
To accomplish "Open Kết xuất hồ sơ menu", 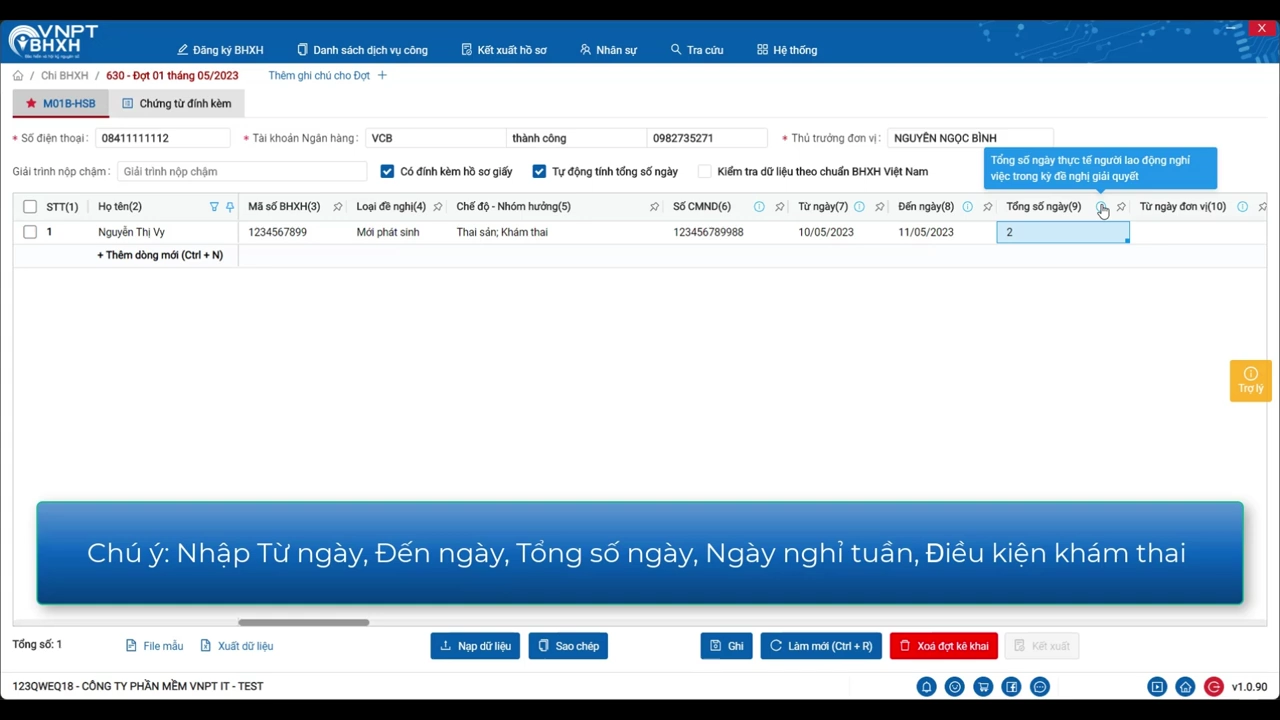I will point(504,50).
